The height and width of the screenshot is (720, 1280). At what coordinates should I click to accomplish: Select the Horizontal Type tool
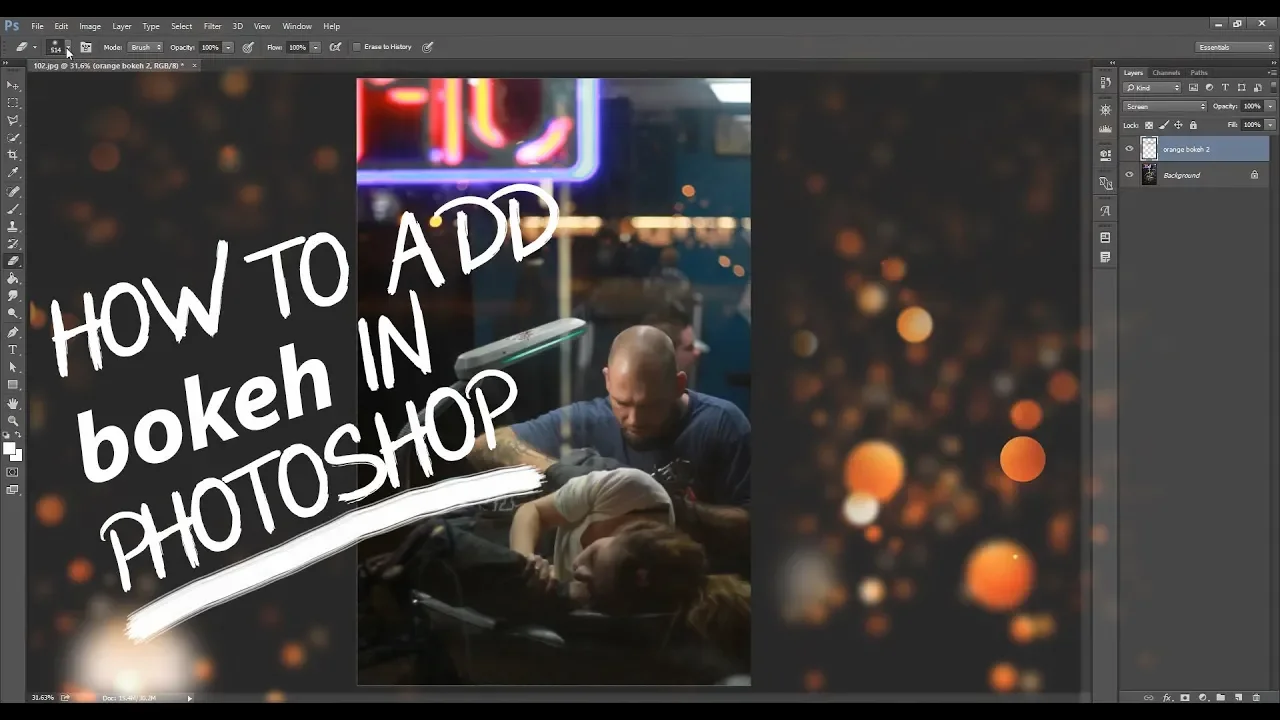pyautogui.click(x=13, y=350)
